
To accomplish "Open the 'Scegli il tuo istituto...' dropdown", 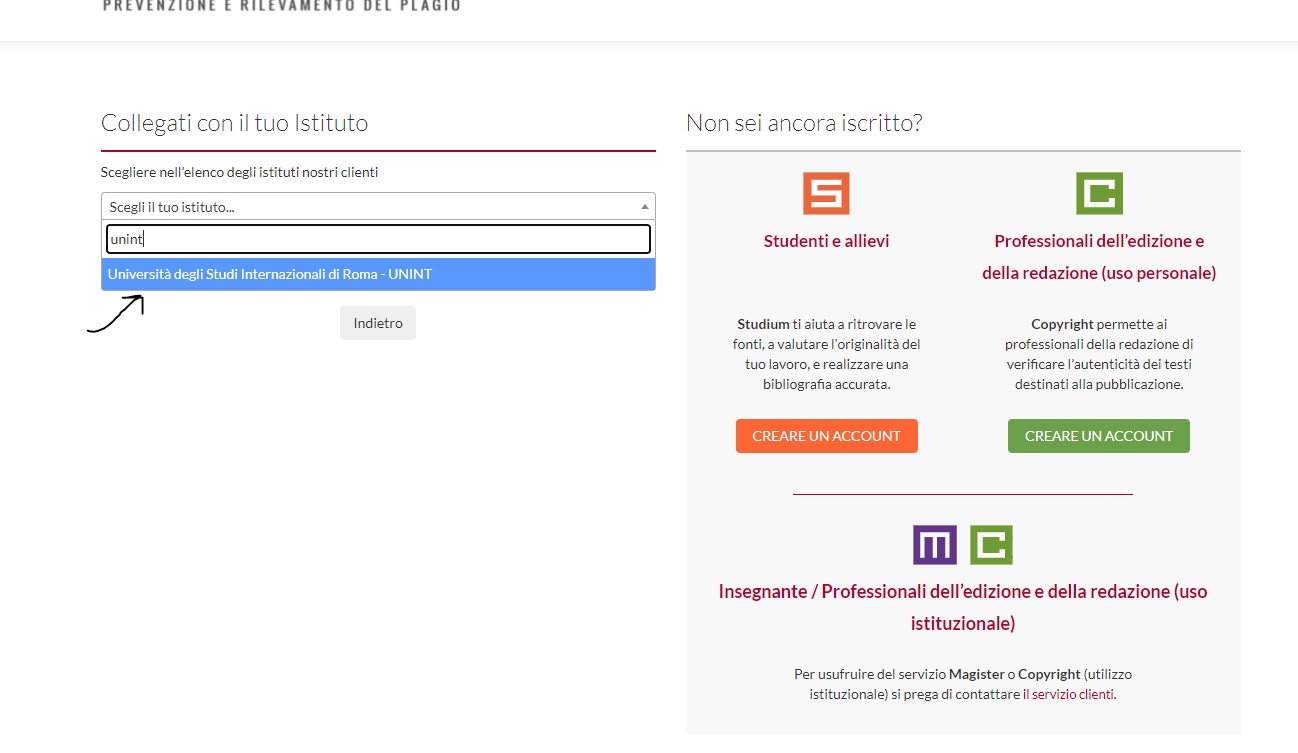I will pos(378,206).
